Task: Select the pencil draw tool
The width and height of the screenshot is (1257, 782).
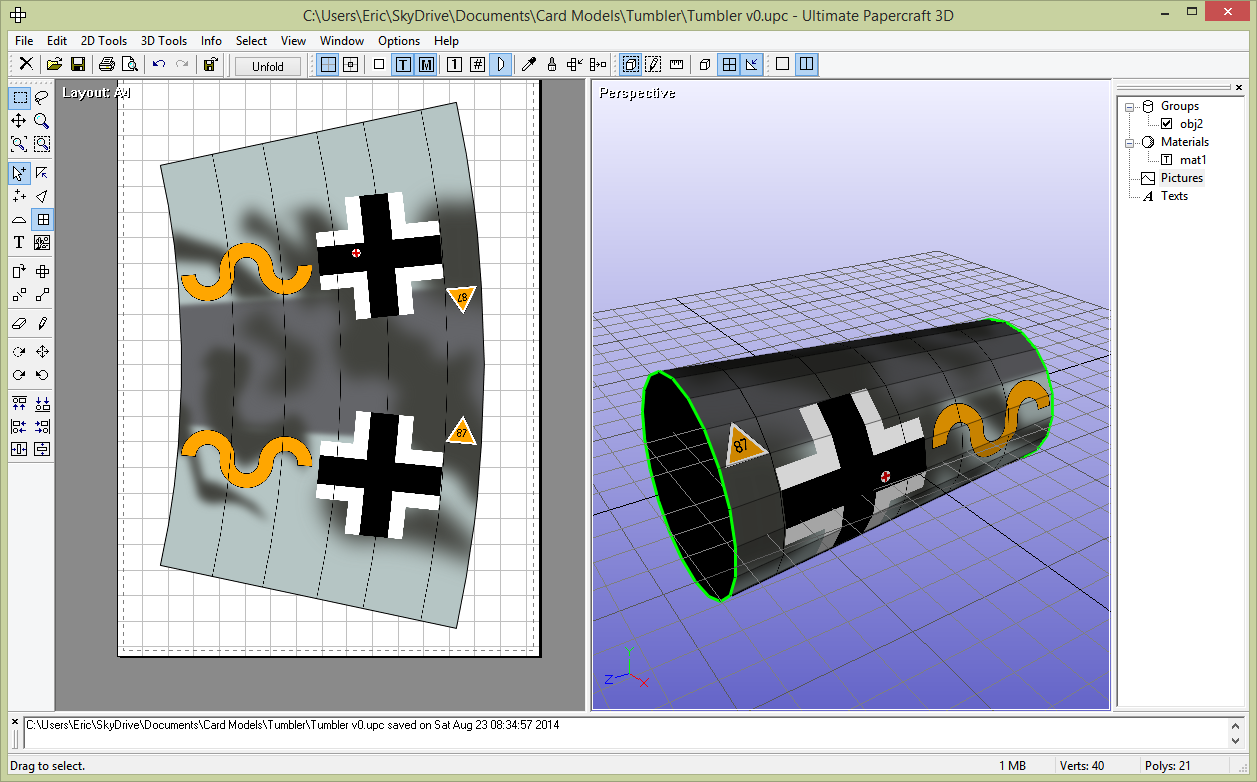Action: 42,323
